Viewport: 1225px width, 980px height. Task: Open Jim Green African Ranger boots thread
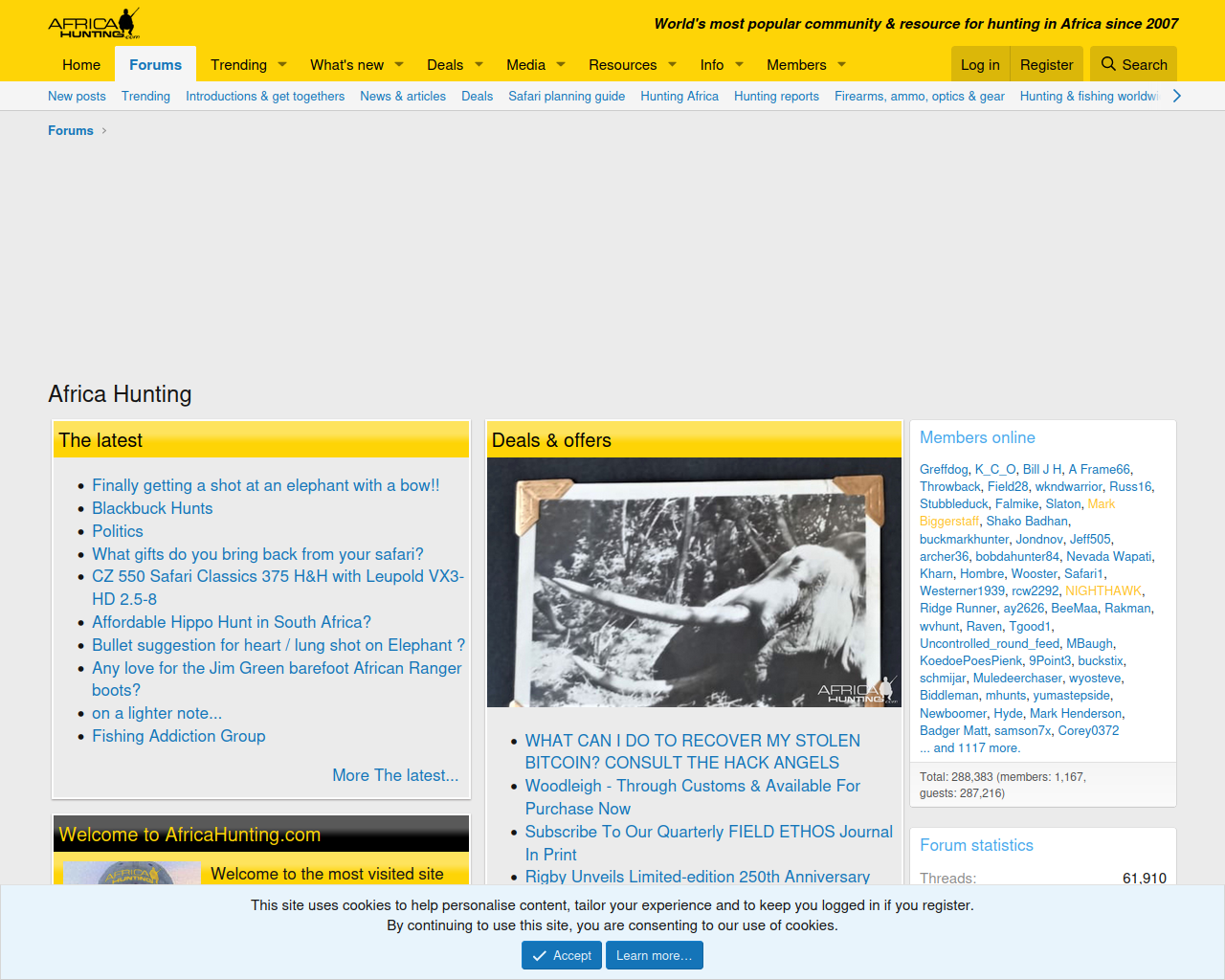point(277,679)
